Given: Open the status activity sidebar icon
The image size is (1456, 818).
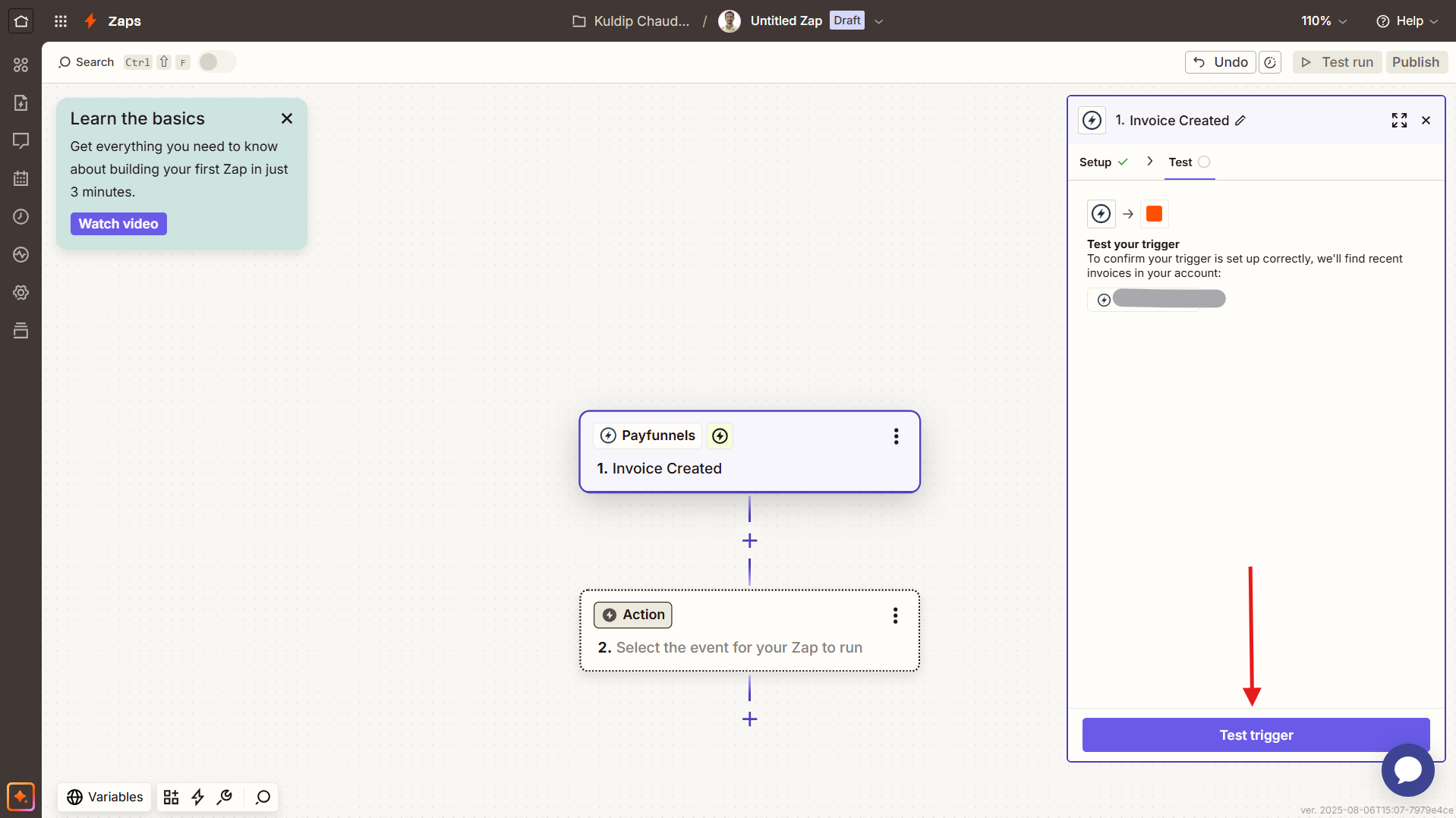Looking at the screenshot, I should (21, 255).
